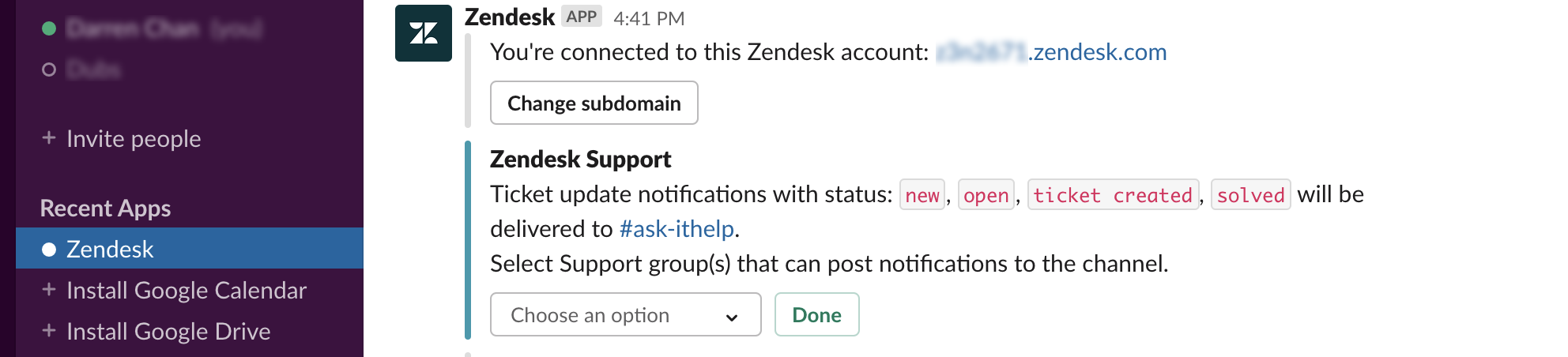Select Zendesk under Recent Apps
The width and height of the screenshot is (1568, 357).
pyautogui.click(x=110, y=250)
